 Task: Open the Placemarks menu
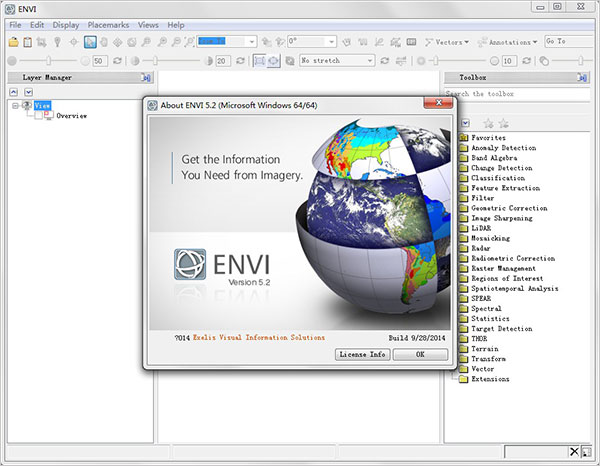(108, 25)
